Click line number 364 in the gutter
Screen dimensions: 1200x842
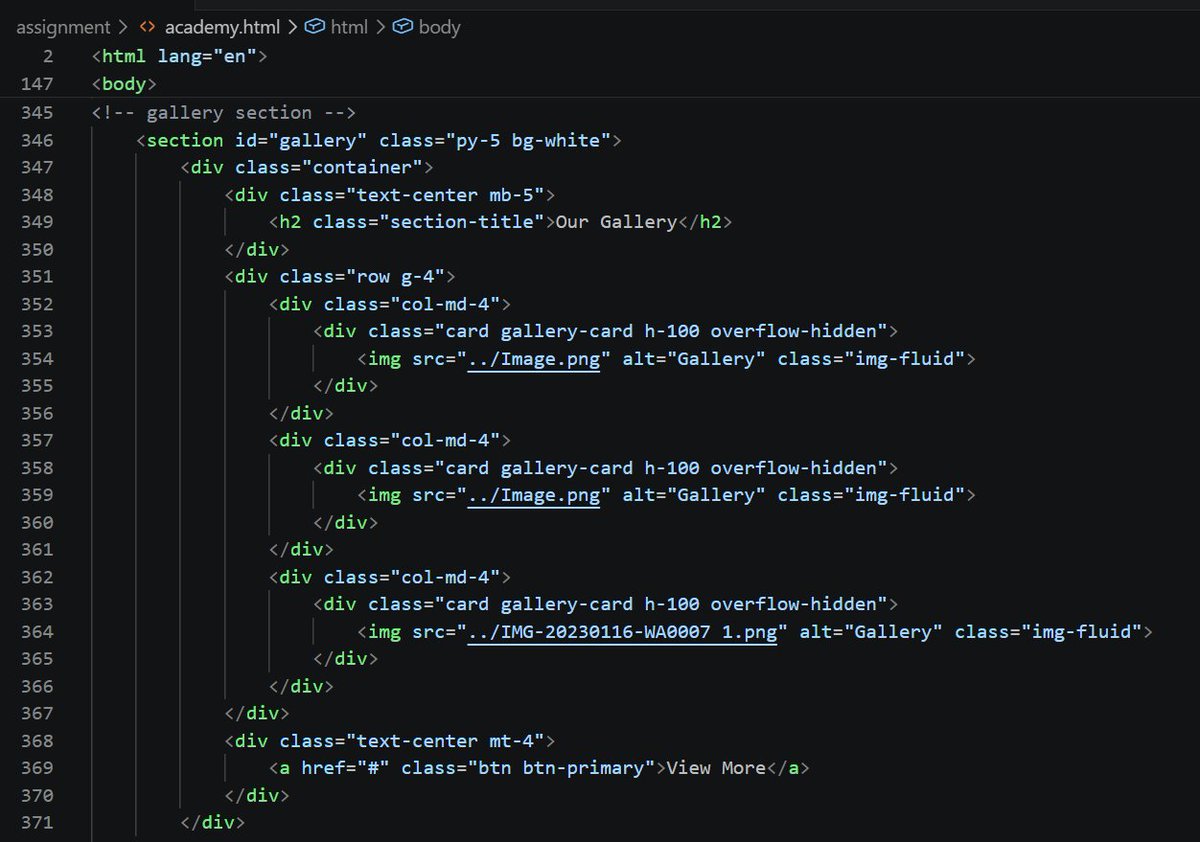tap(36, 632)
